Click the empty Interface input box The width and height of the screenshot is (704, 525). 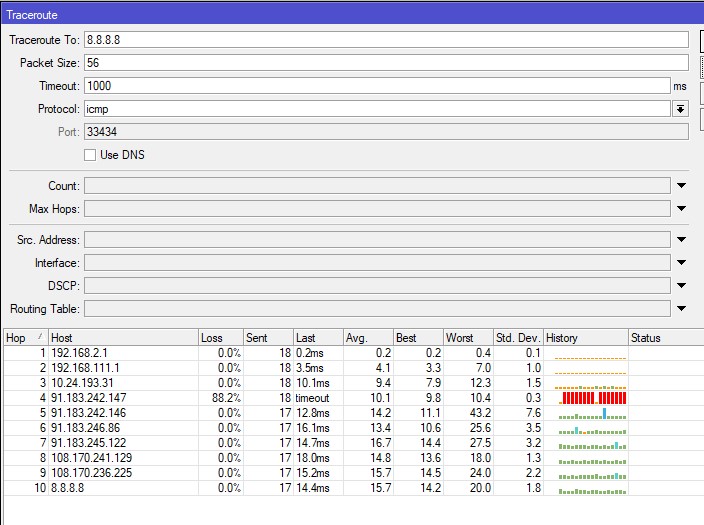377,262
